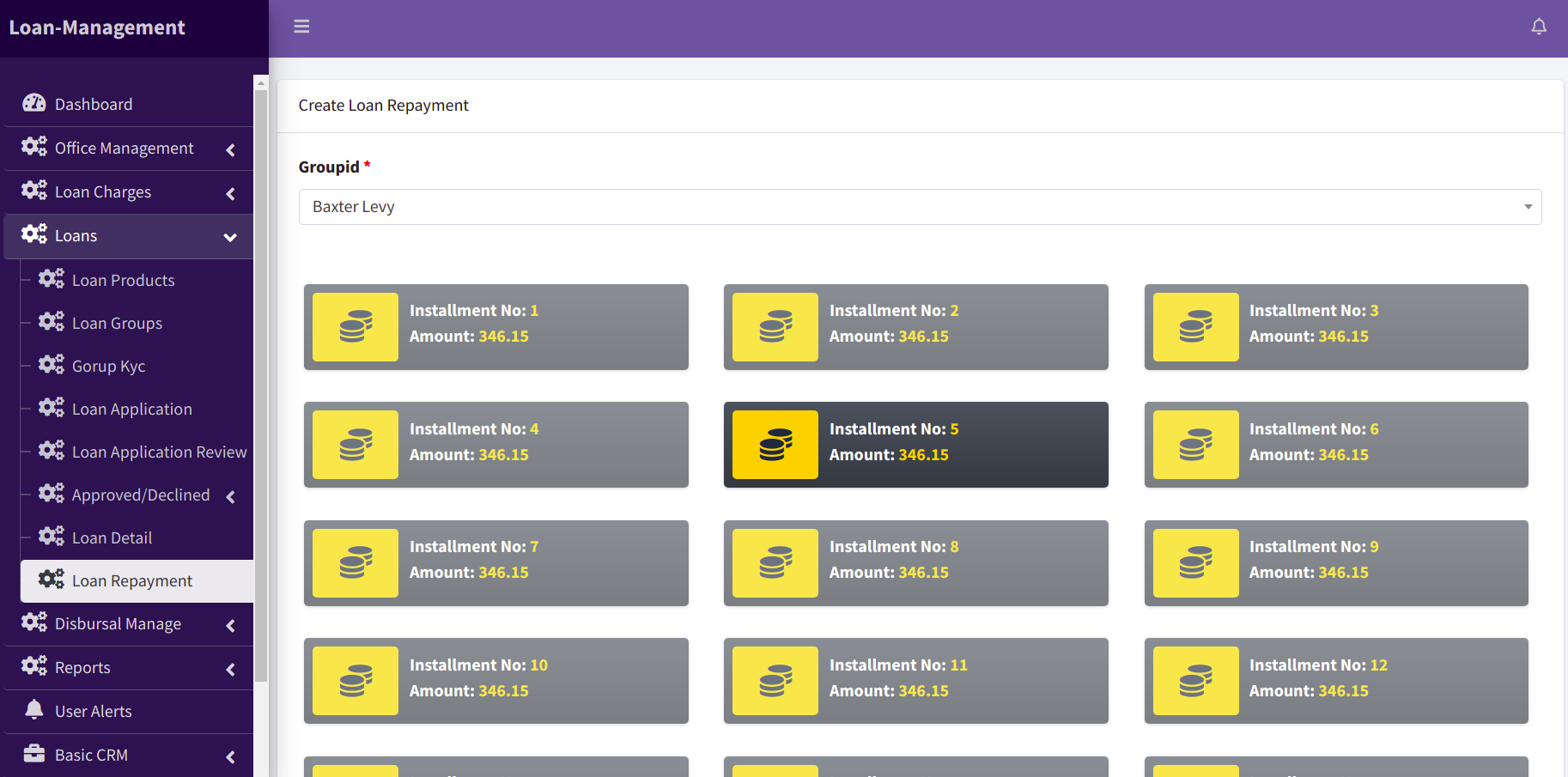Open Loan Products menu item
The height and width of the screenshot is (777, 1568).
[137, 280]
